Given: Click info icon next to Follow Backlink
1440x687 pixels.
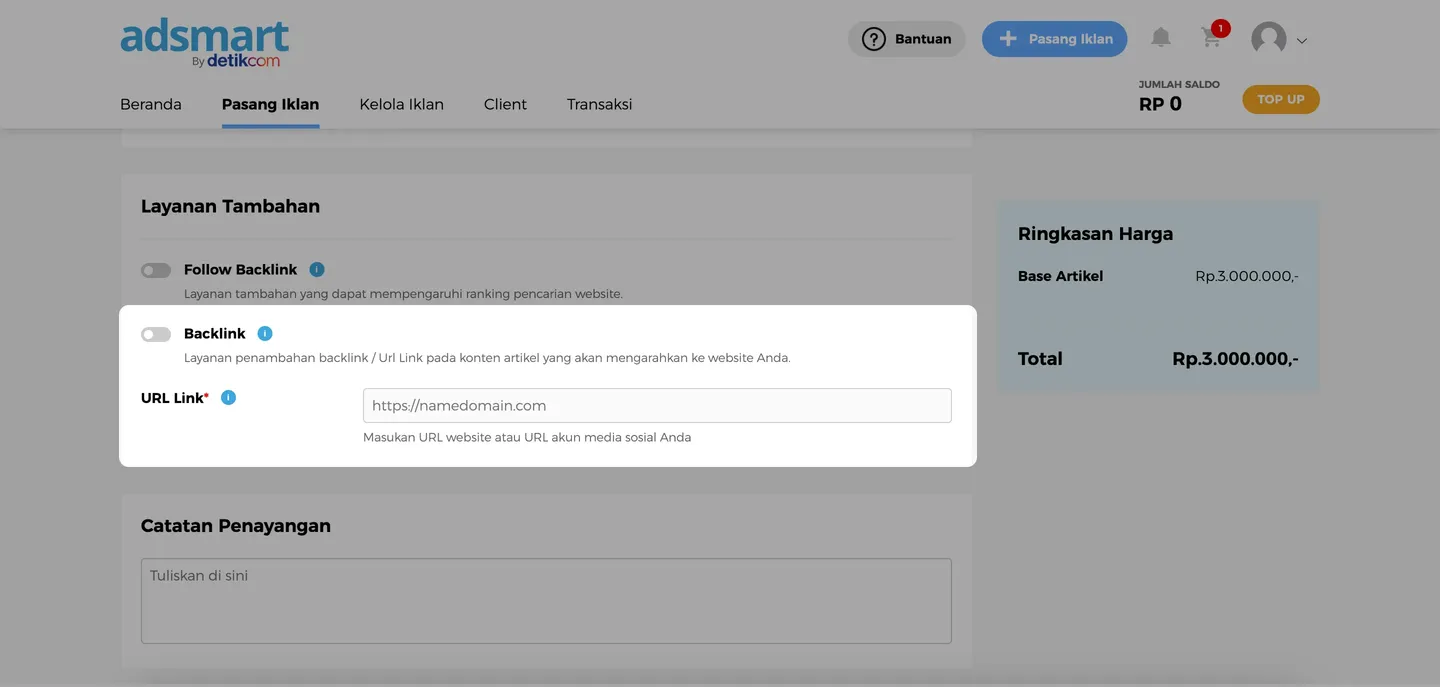Looking at the screenshot, I should pyautogui.click(x=317, y=269).
